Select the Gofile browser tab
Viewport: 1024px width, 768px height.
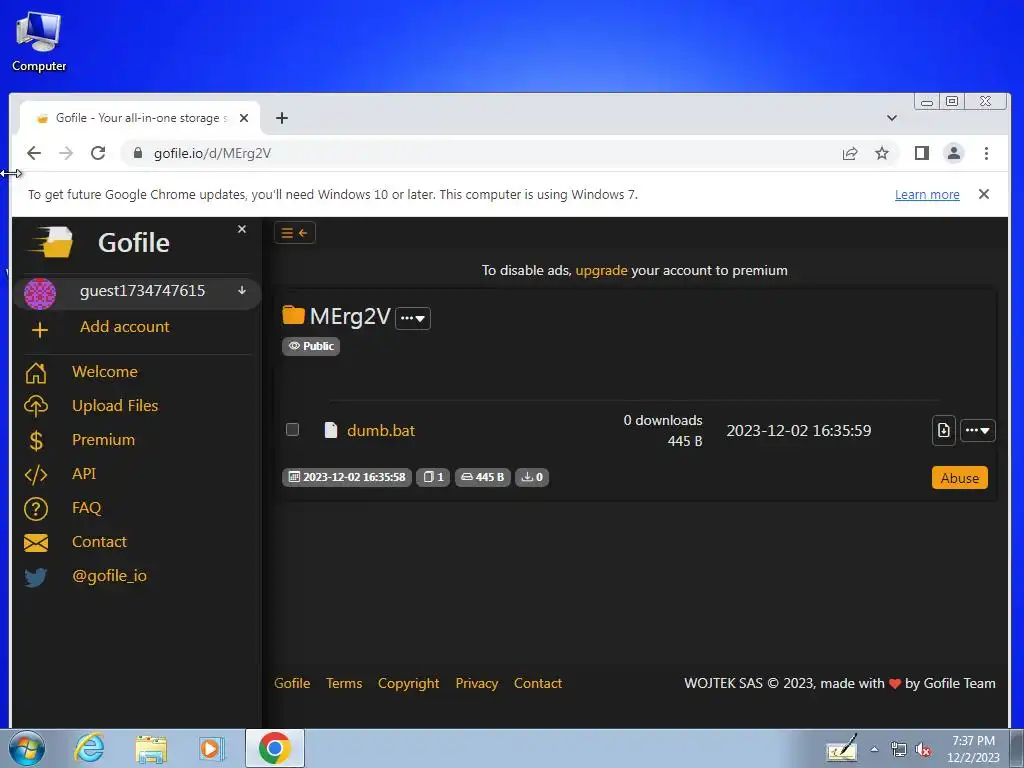coord(140,118)
